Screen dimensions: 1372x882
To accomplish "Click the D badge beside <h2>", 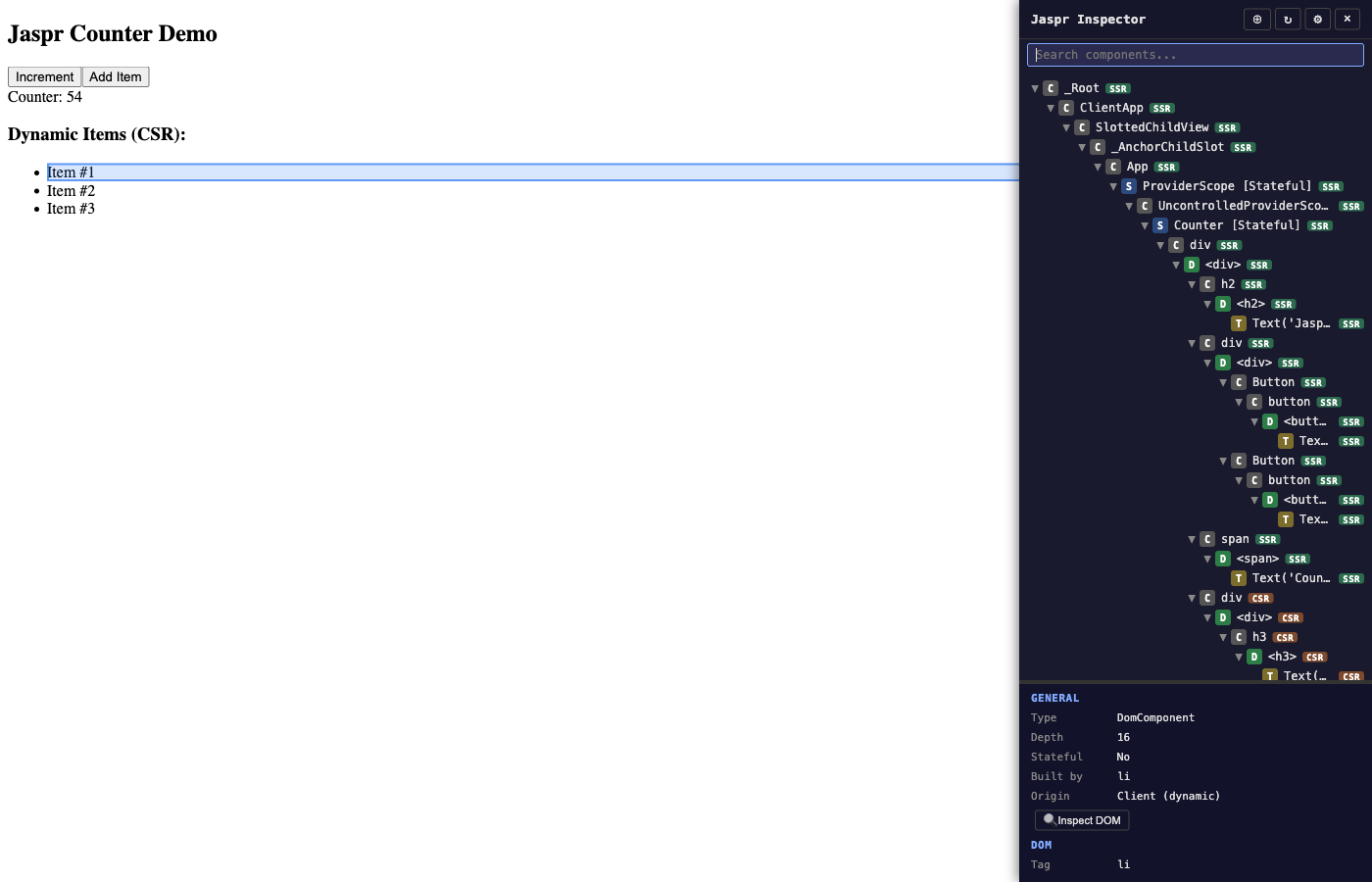I will [x=1223, y=304].
